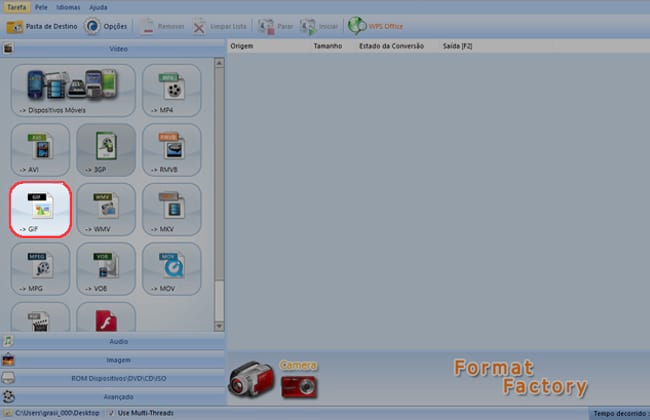Choose the MP4 video format icon
Viewport: 650px width, 420px height.
[x=171, y=90]
